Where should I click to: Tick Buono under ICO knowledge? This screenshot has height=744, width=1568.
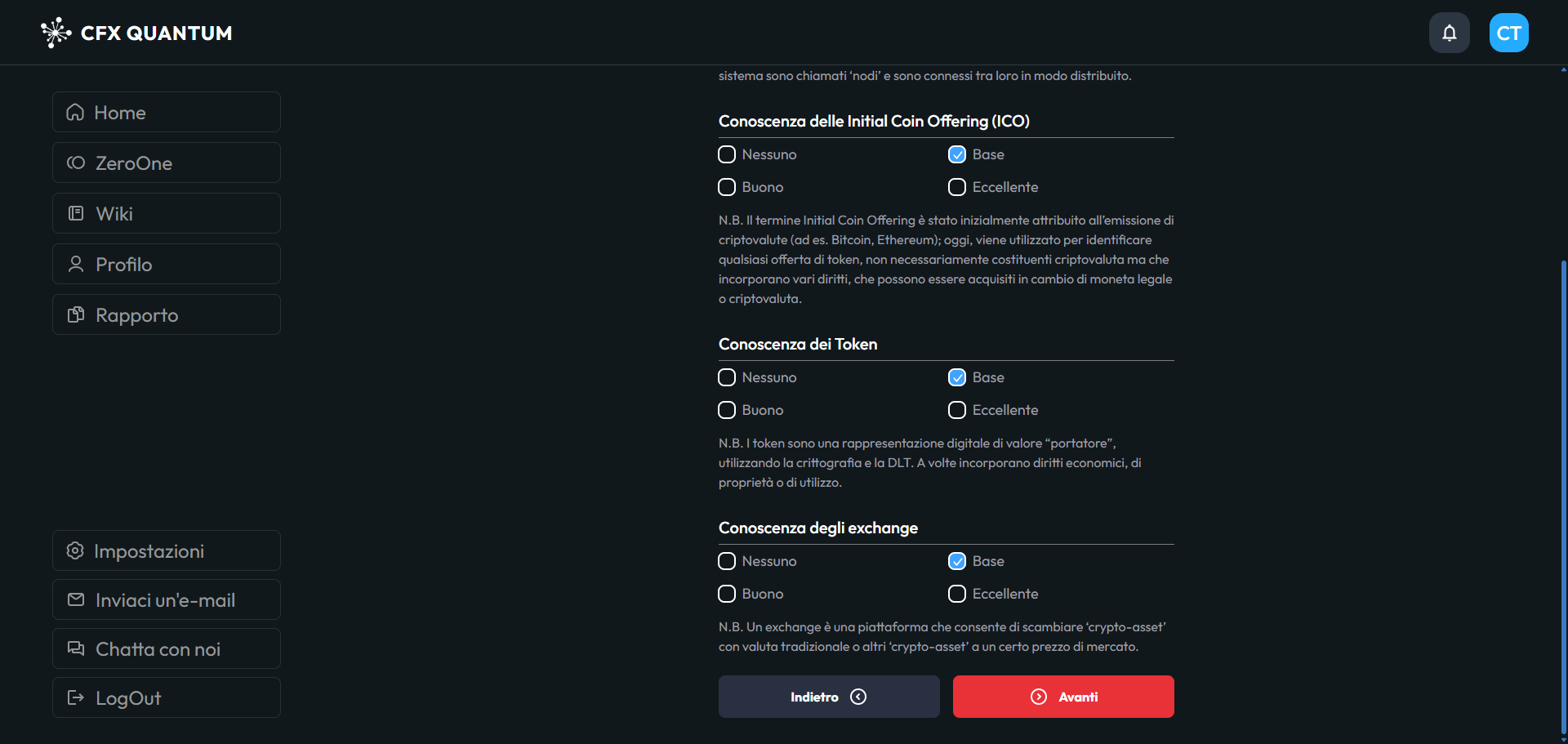(727, 187)
